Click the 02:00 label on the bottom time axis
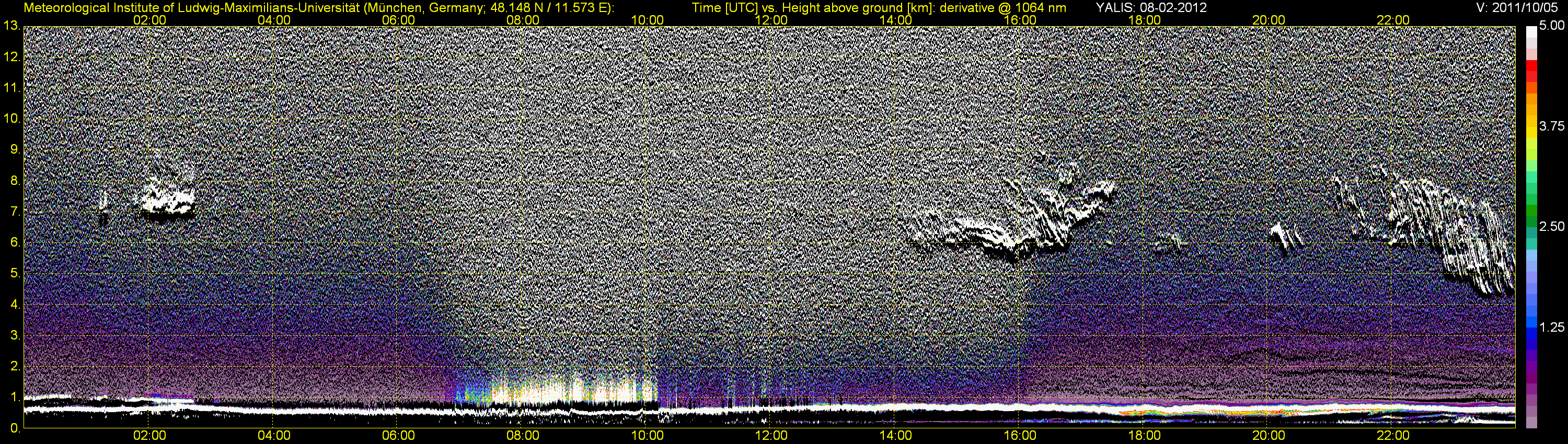Viewport: 1568px width, 444px height. pyautogui.click(x=149, y=436)
